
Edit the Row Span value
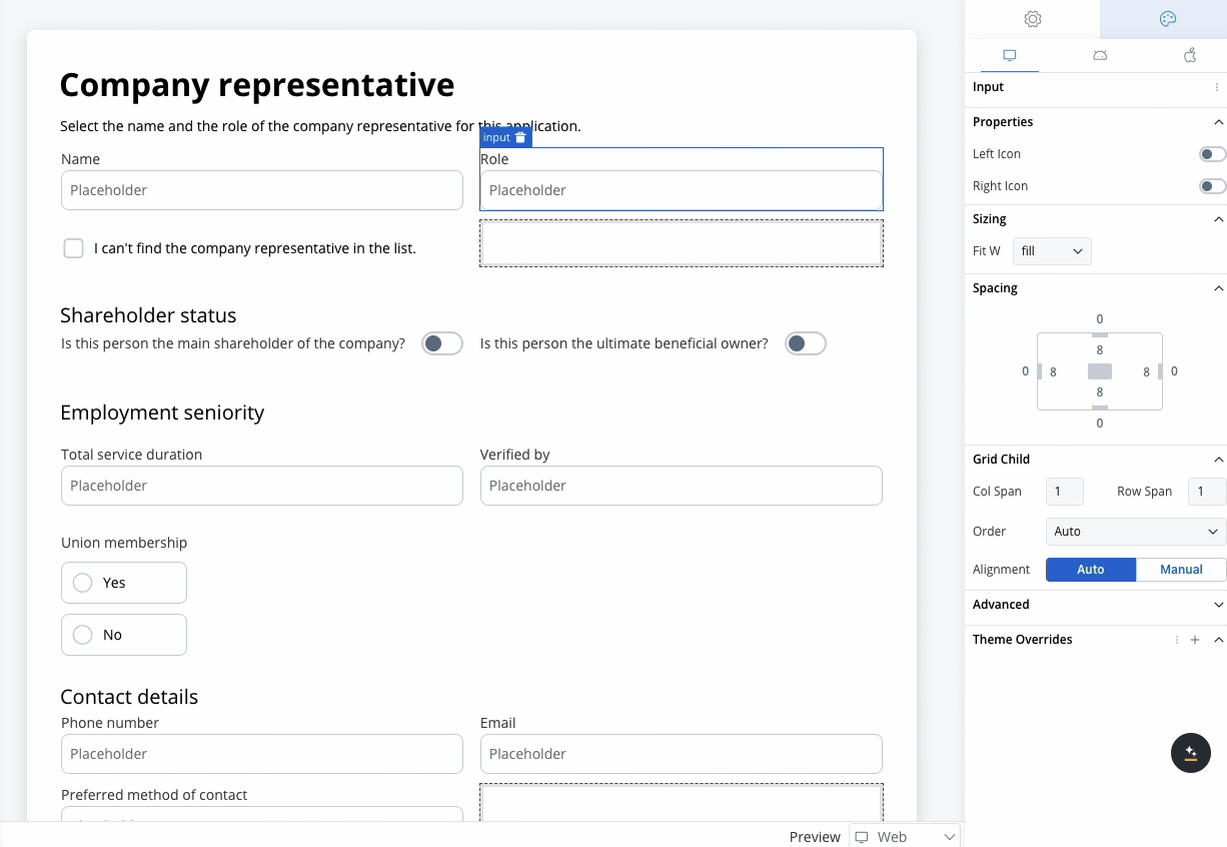[x=1207, y=491]
